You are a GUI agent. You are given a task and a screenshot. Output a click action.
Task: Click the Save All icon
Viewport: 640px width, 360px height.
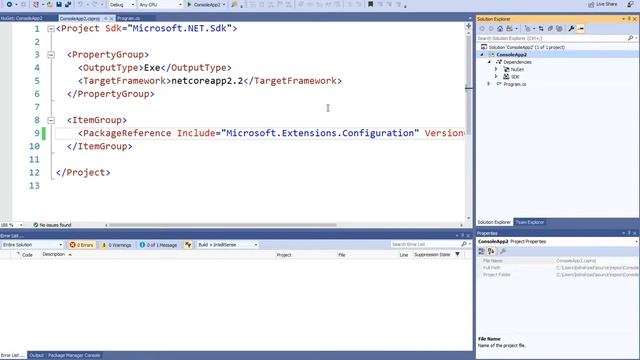click(x=68, y=4)
